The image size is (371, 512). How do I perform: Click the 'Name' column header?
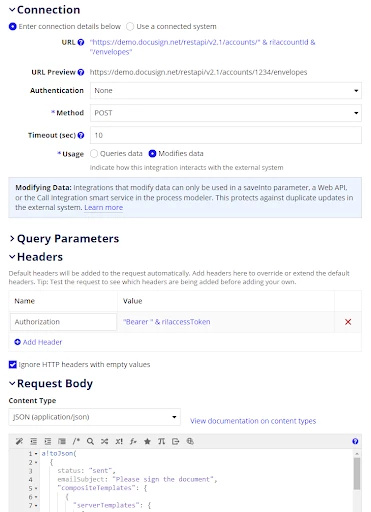pos(25,301)
